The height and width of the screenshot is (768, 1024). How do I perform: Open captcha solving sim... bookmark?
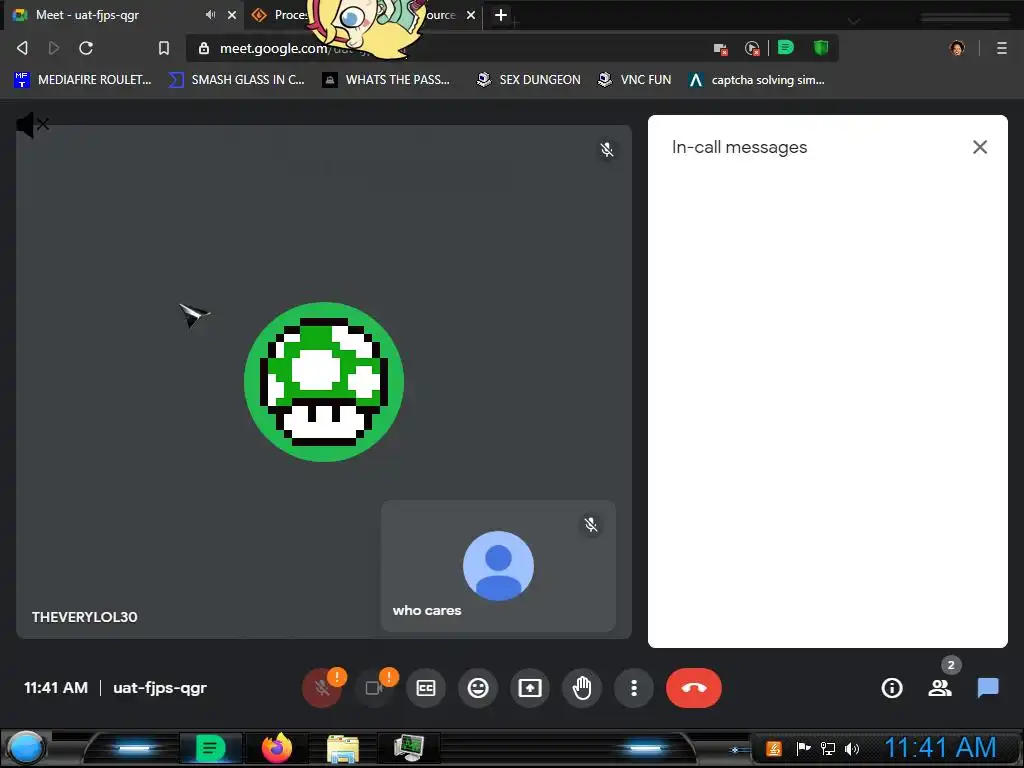tap(757, 80)
